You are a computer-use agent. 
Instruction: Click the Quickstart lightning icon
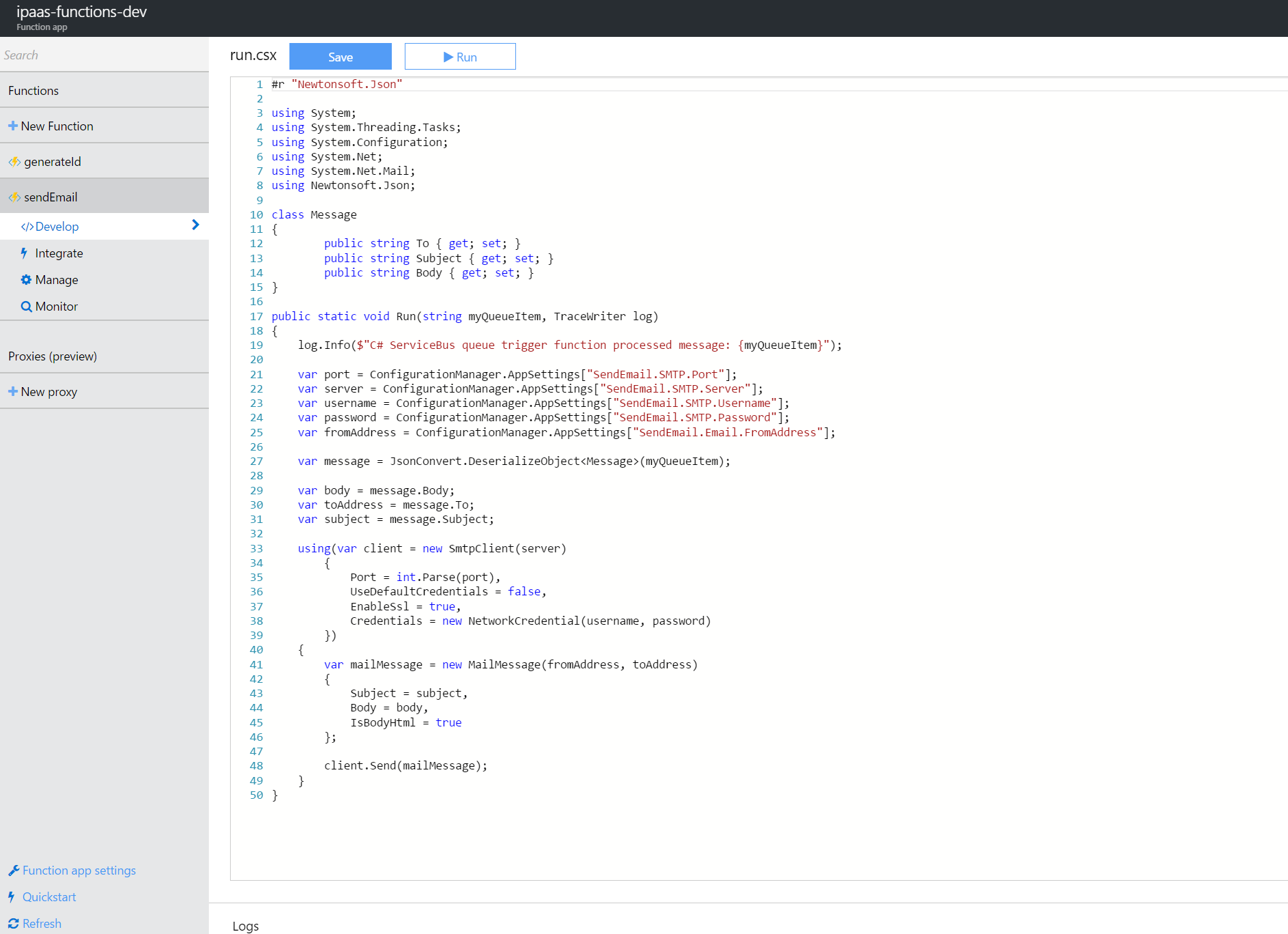(12, 897)
